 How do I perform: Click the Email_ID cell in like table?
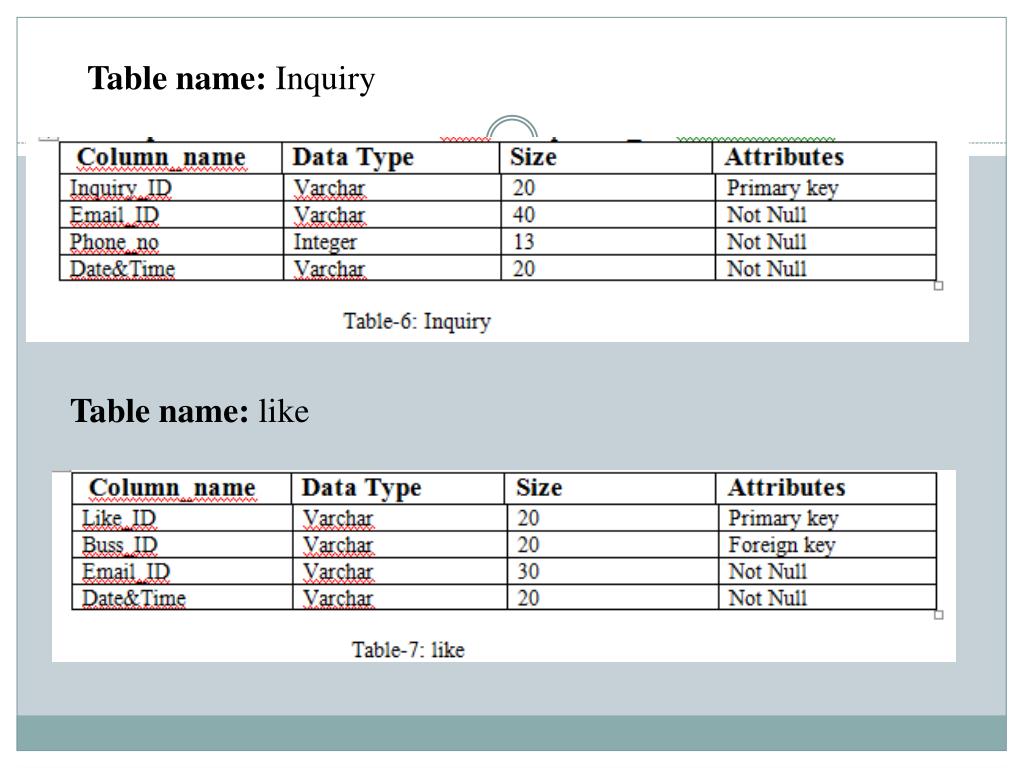coord(182,571)
